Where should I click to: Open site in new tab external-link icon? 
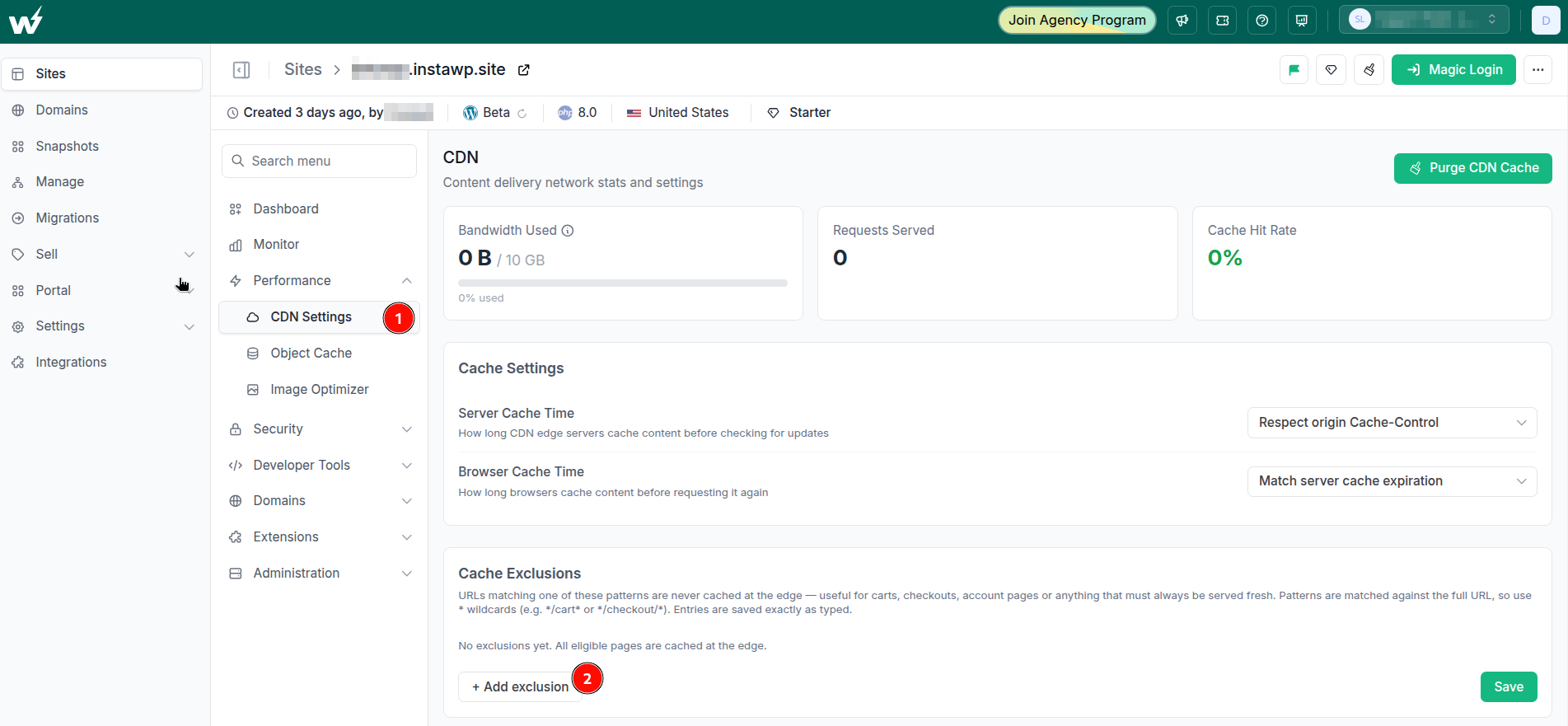click(x=523, y=70)
